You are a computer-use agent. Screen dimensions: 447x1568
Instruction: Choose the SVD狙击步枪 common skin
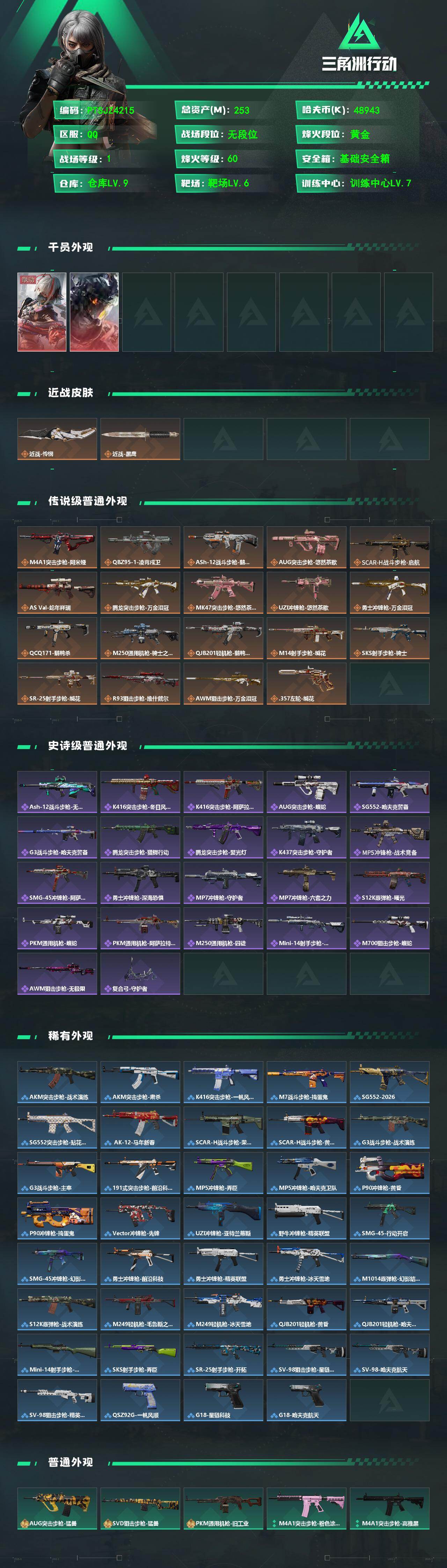pyautogui.click(x=140, y=1508)
